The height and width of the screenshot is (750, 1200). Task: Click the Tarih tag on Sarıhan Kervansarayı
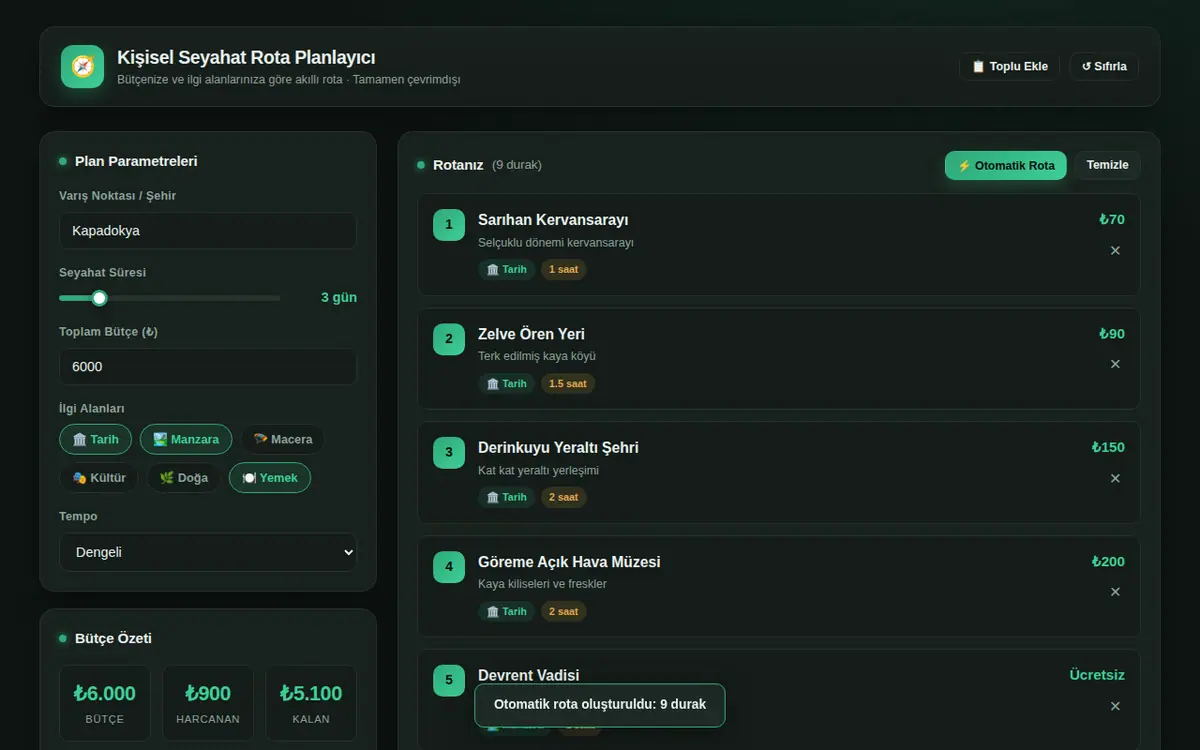tap(507, 269)
